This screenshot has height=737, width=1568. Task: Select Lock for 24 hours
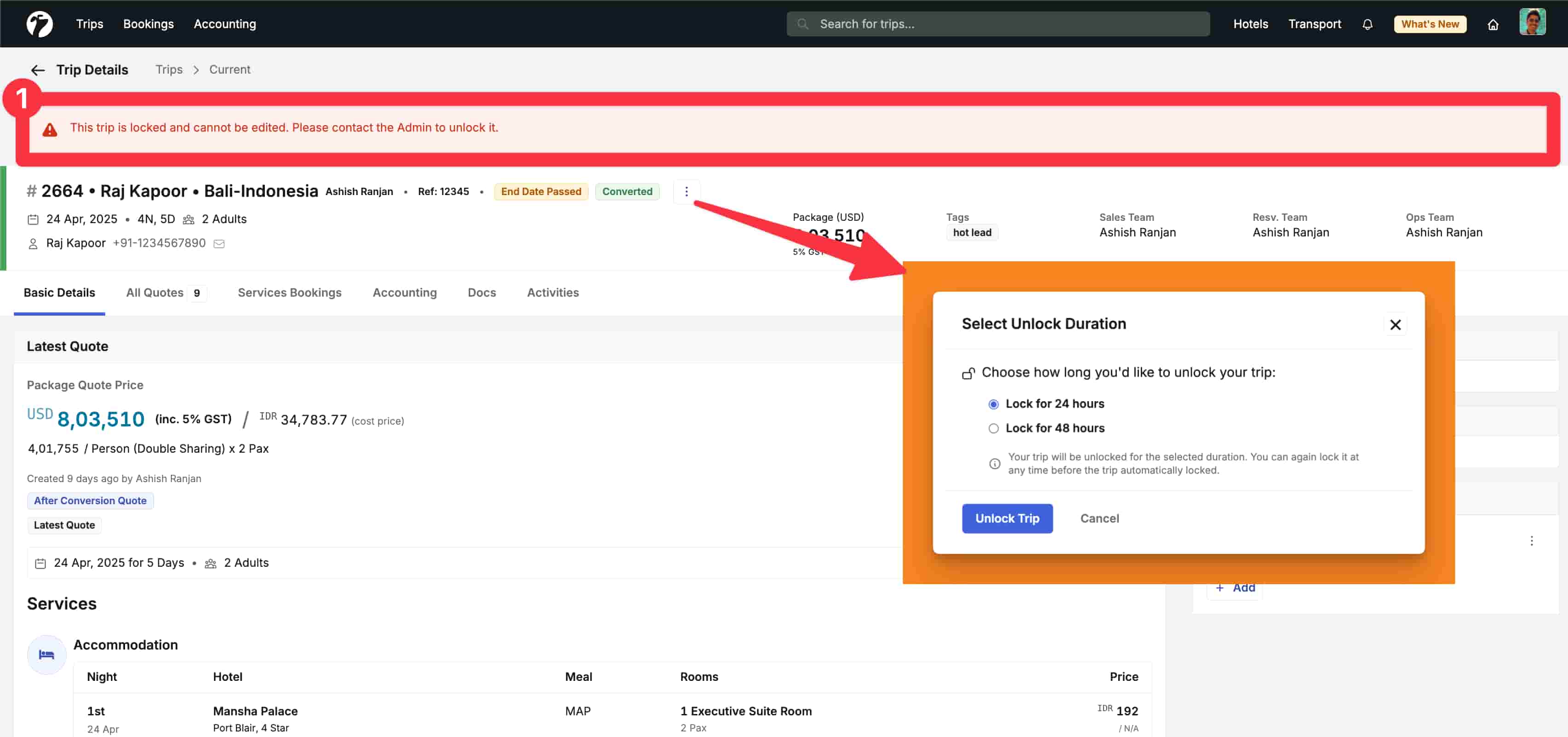click(x=993, y=404)
